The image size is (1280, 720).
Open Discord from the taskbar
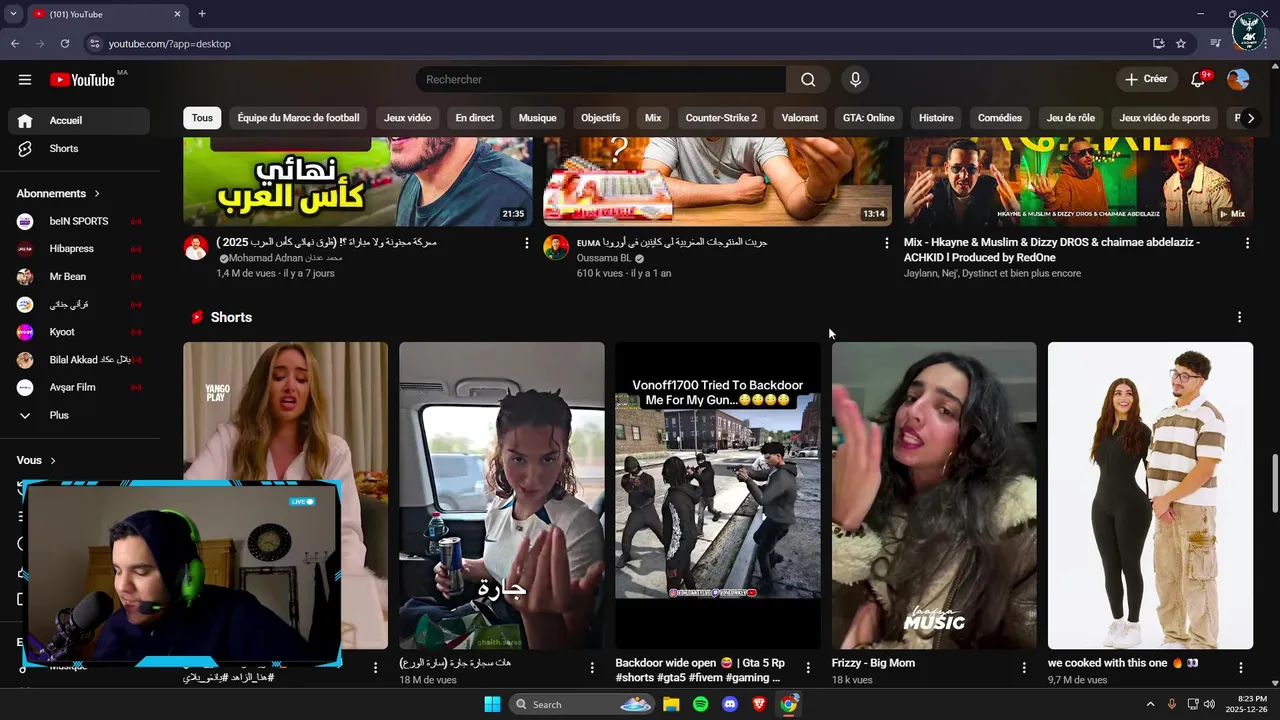[x=730, y=704]
